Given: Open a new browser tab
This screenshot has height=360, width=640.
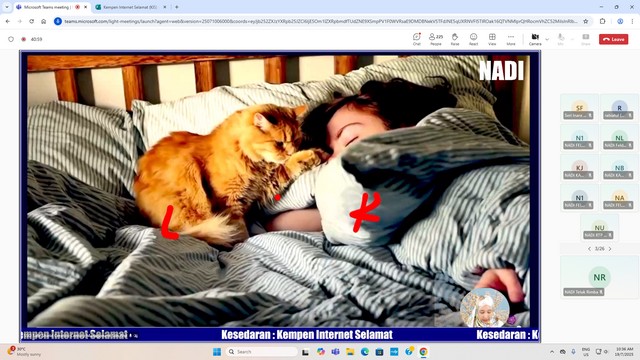Looking at the screenshot, I should point(177,7).
